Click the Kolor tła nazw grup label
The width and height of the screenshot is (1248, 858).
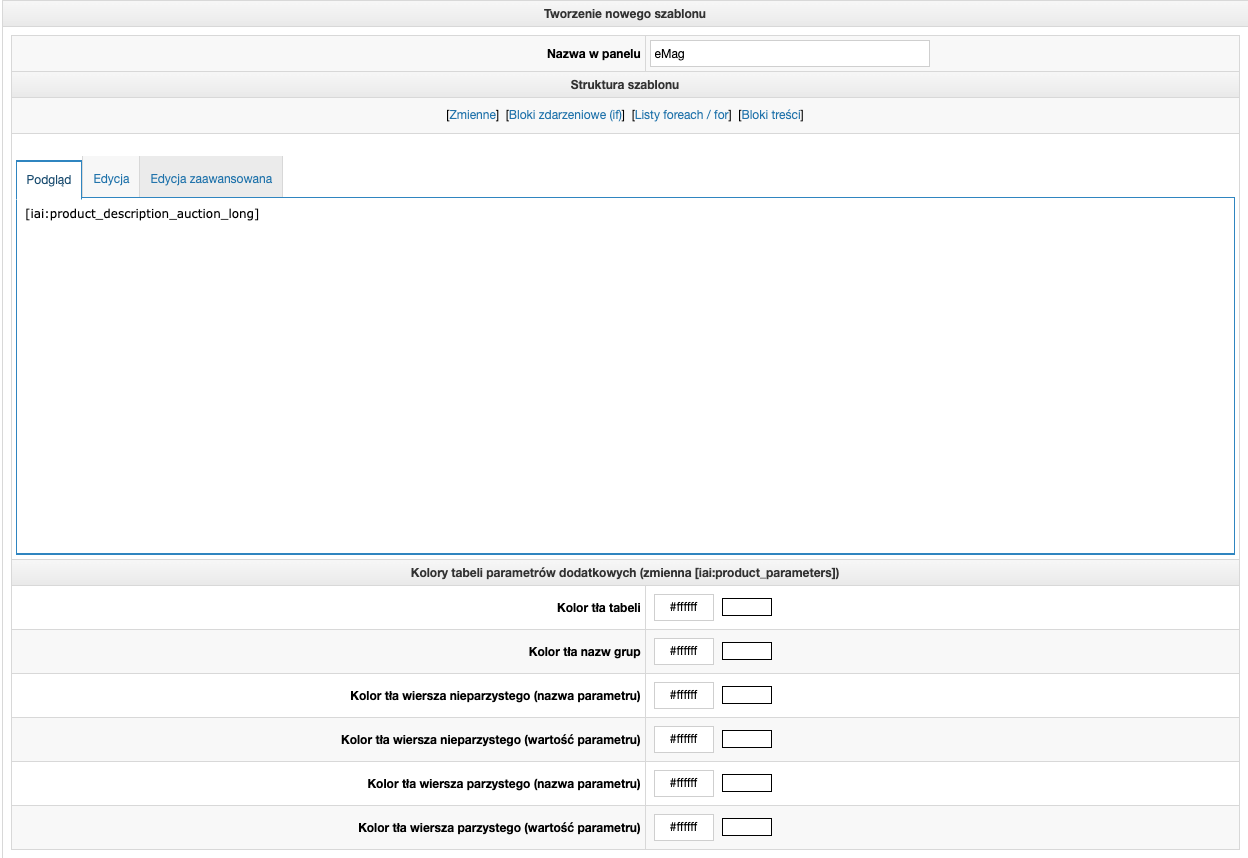tap(585, 651)
